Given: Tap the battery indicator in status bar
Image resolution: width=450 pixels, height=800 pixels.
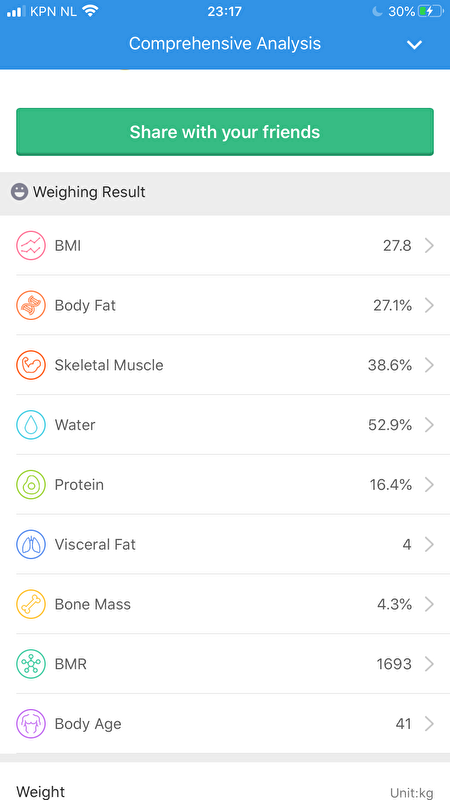Looking at the screenshot, I should tap(431, 11).
